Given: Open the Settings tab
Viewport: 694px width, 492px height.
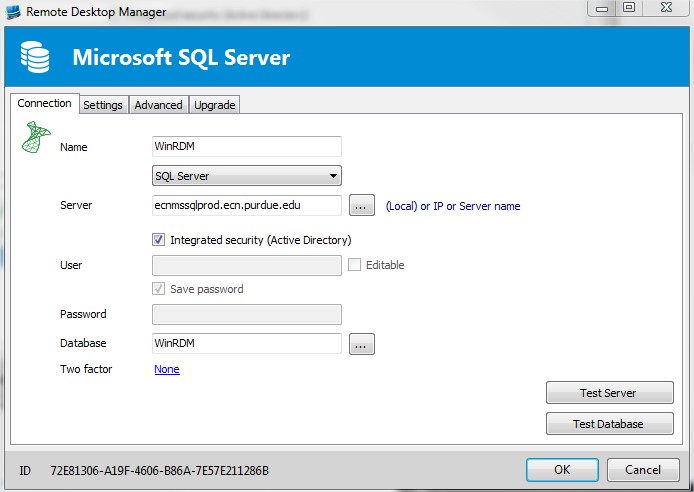Looking at the screenshot, I should point(103,105).
